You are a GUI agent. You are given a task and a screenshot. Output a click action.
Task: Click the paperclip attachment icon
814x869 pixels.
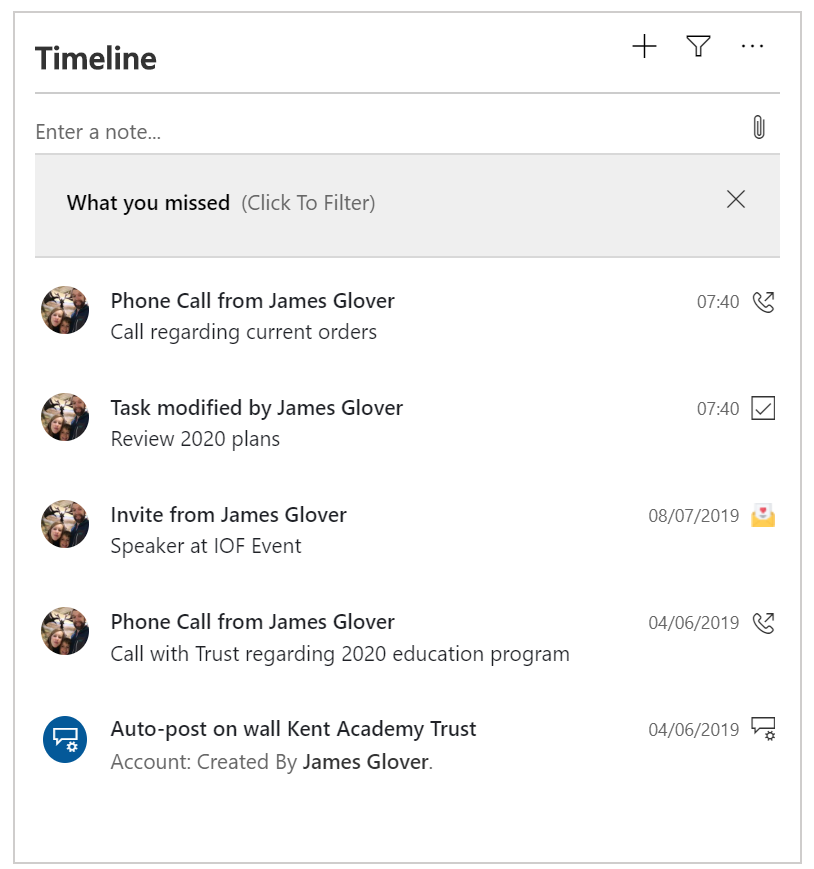tap(759, 127)
